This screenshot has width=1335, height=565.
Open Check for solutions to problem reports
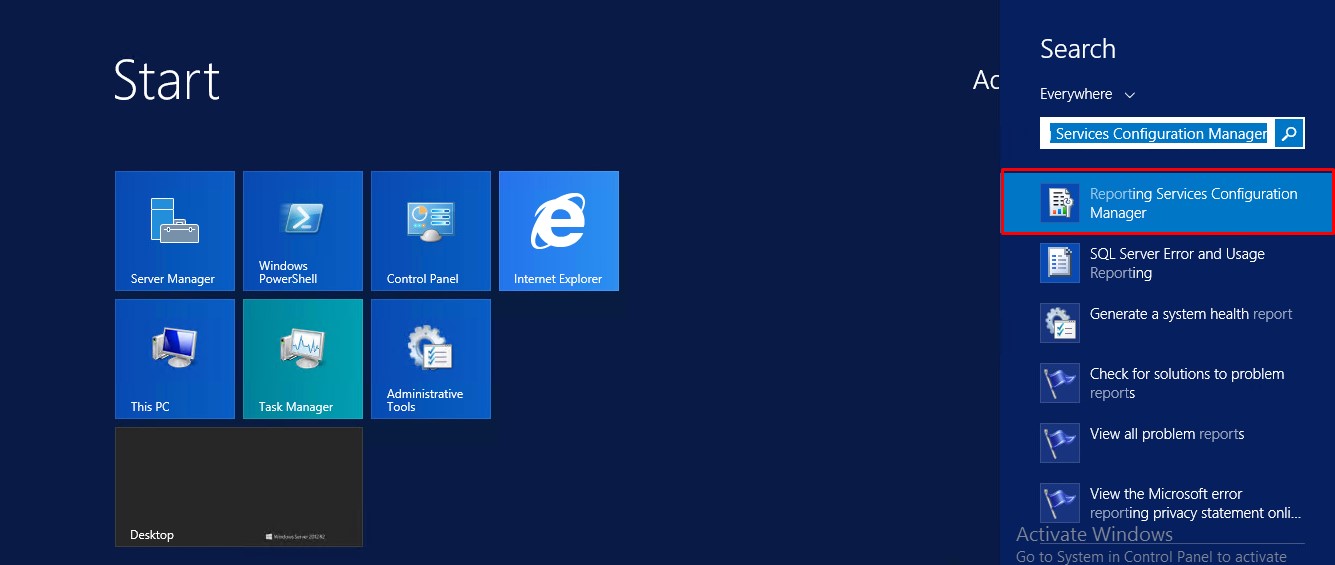[1186, 383]
